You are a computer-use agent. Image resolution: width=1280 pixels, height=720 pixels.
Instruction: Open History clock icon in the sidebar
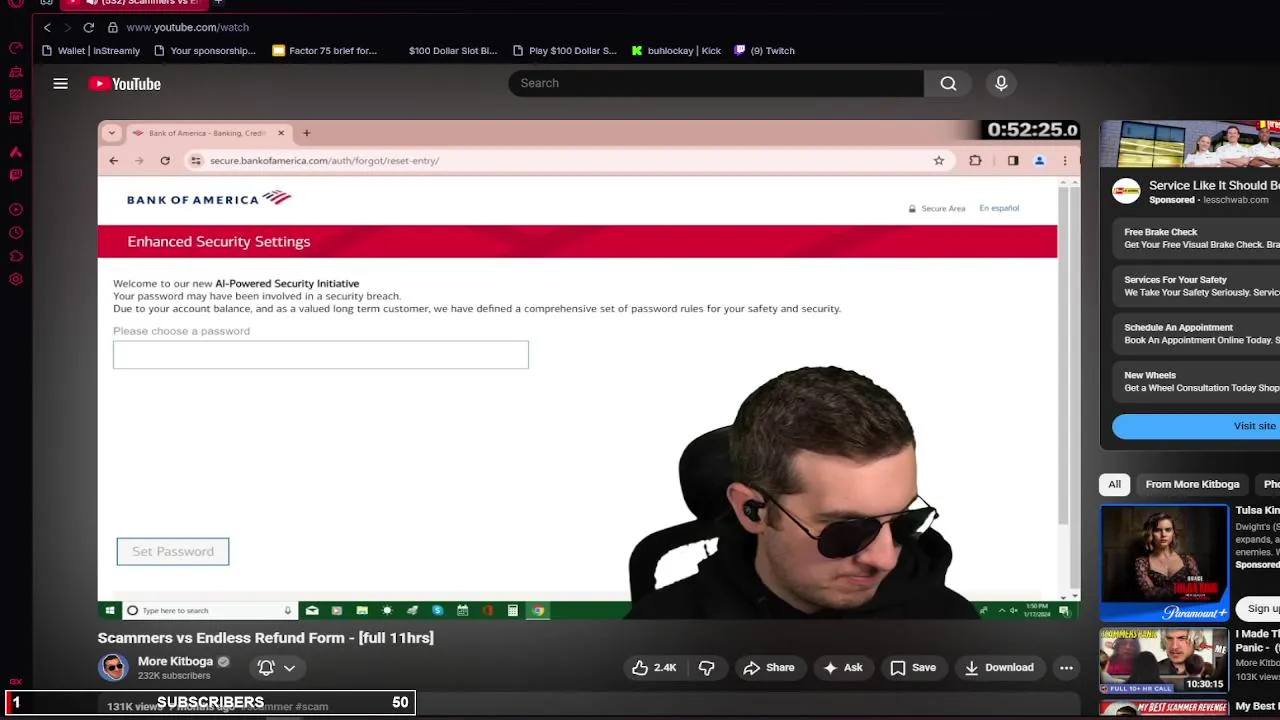(16, 233)
